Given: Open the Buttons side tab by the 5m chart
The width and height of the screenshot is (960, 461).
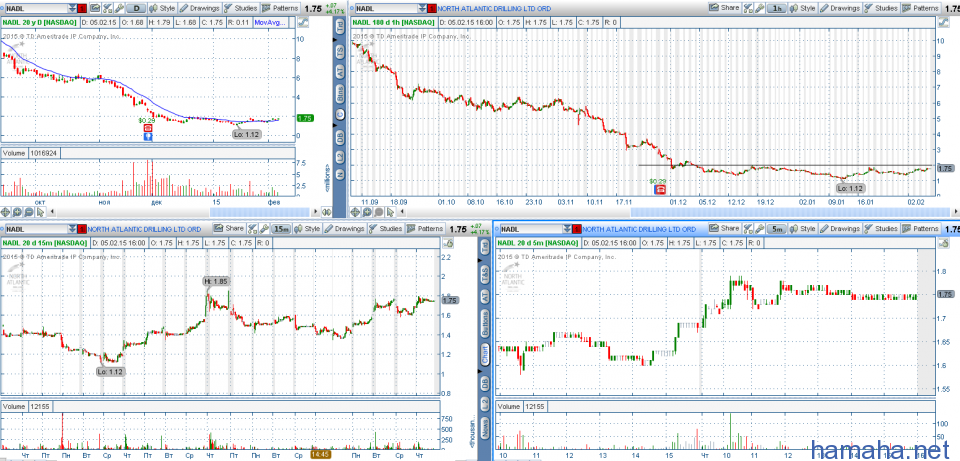Looking at the screenshot, I should coord(485,324).
